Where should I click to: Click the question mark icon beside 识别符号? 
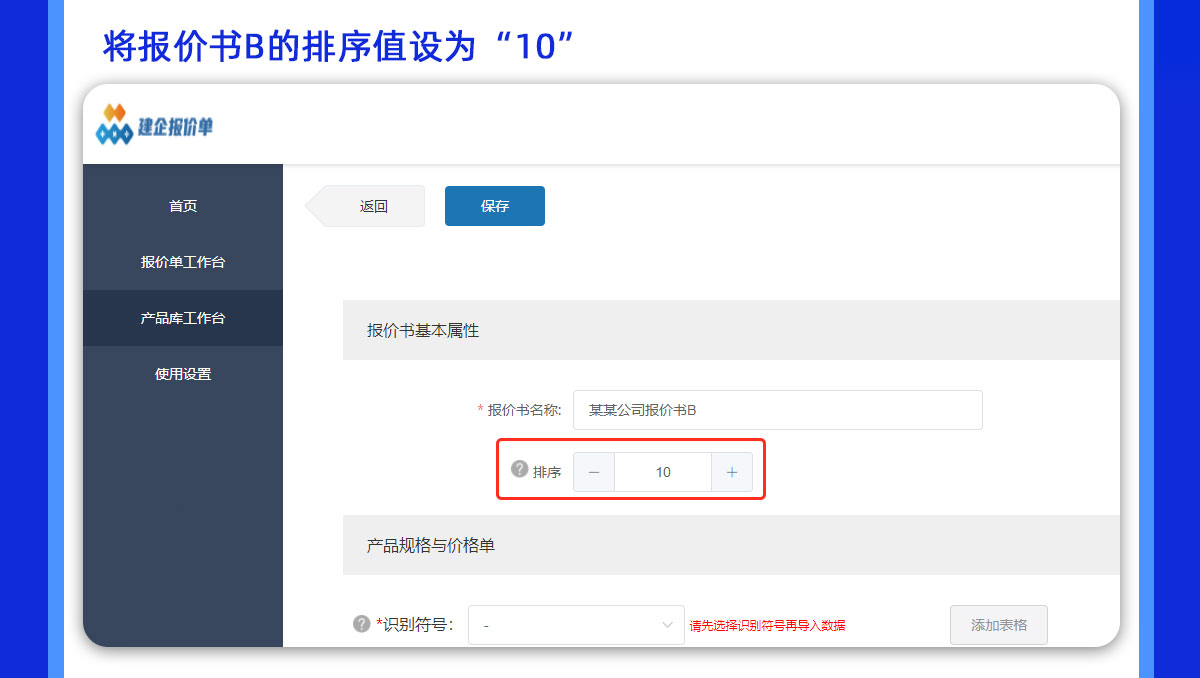click(x=362, y=623)
